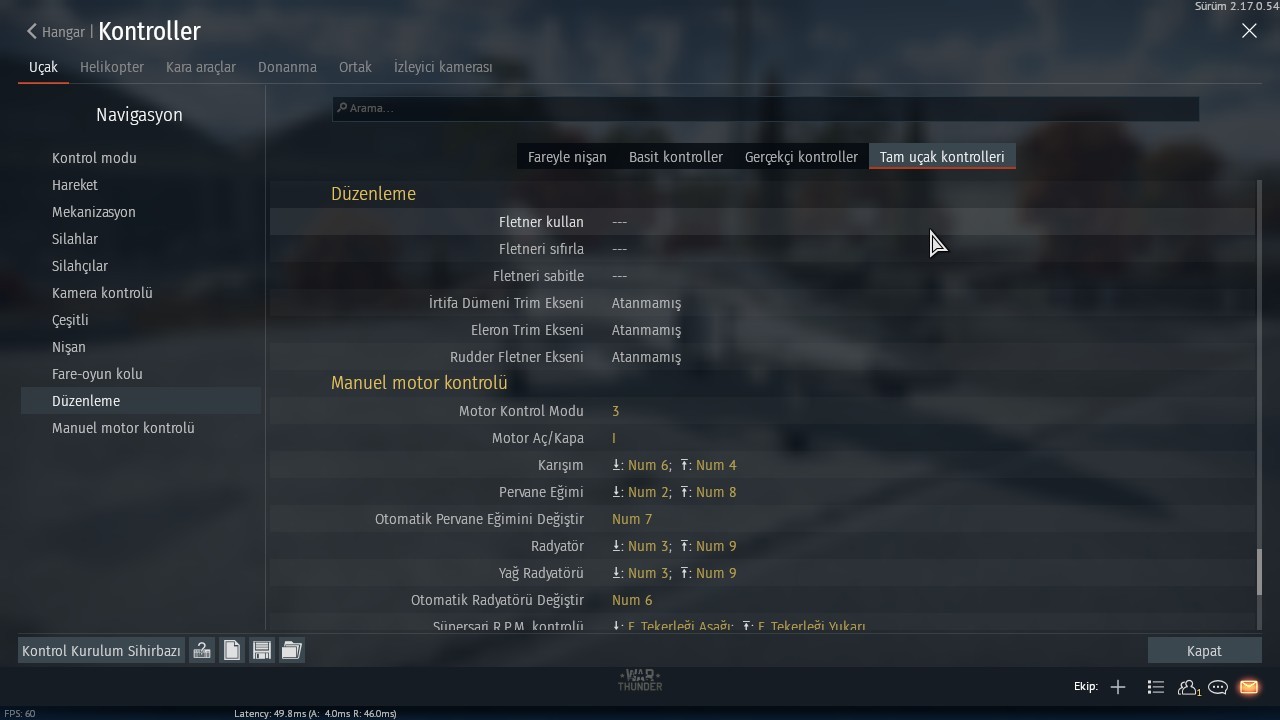
Task: Open the list icon beside Ekip
Action: pos(1156,687)
